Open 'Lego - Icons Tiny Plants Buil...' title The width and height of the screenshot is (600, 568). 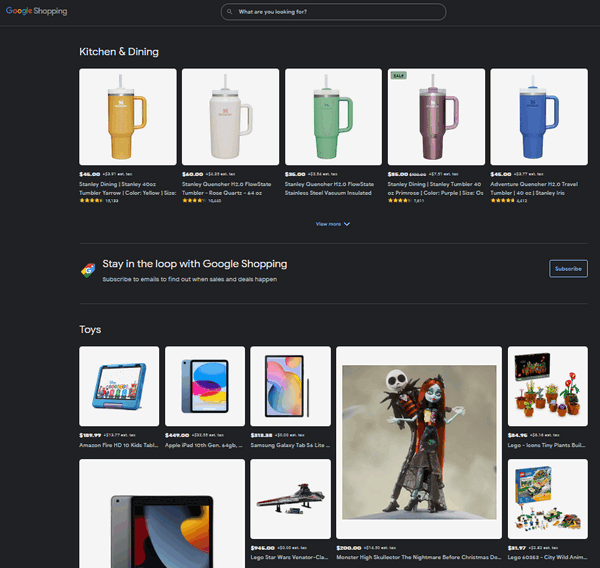pos(546,445)
